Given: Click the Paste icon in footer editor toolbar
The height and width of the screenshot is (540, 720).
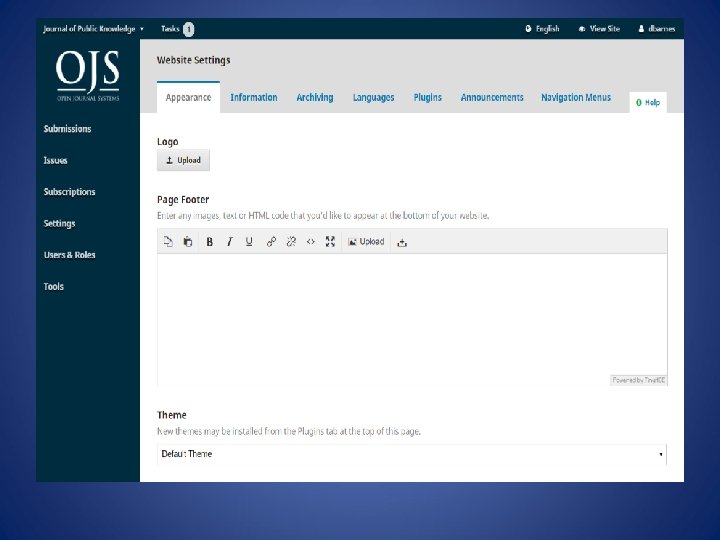Looking at the screenshot, I should (188, 242).
